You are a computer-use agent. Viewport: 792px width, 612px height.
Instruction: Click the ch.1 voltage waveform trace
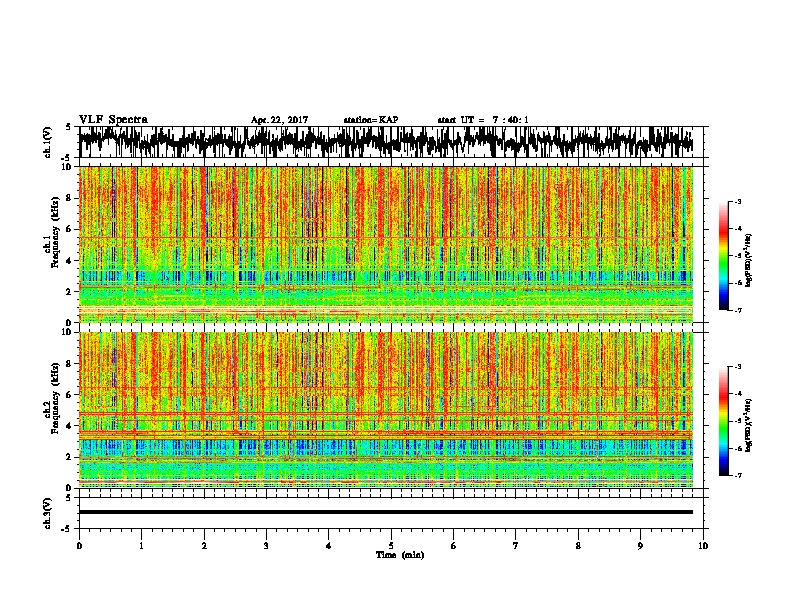(386, 141)
